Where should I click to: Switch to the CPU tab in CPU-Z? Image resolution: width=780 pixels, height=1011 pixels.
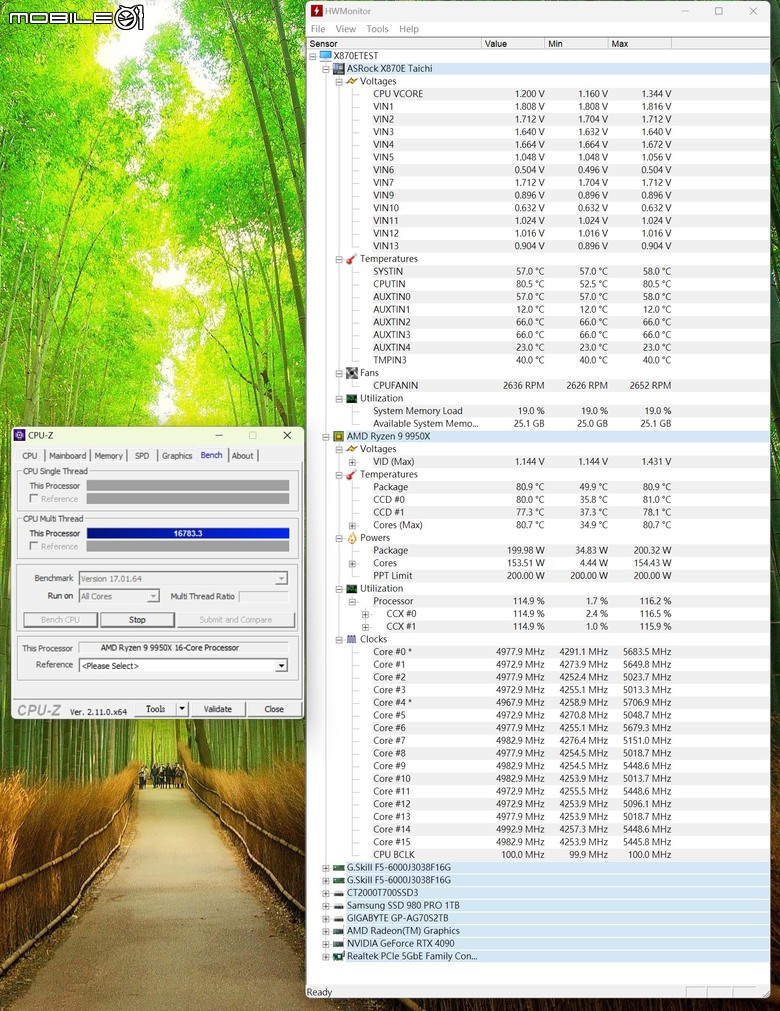click(x=30, y=455)
